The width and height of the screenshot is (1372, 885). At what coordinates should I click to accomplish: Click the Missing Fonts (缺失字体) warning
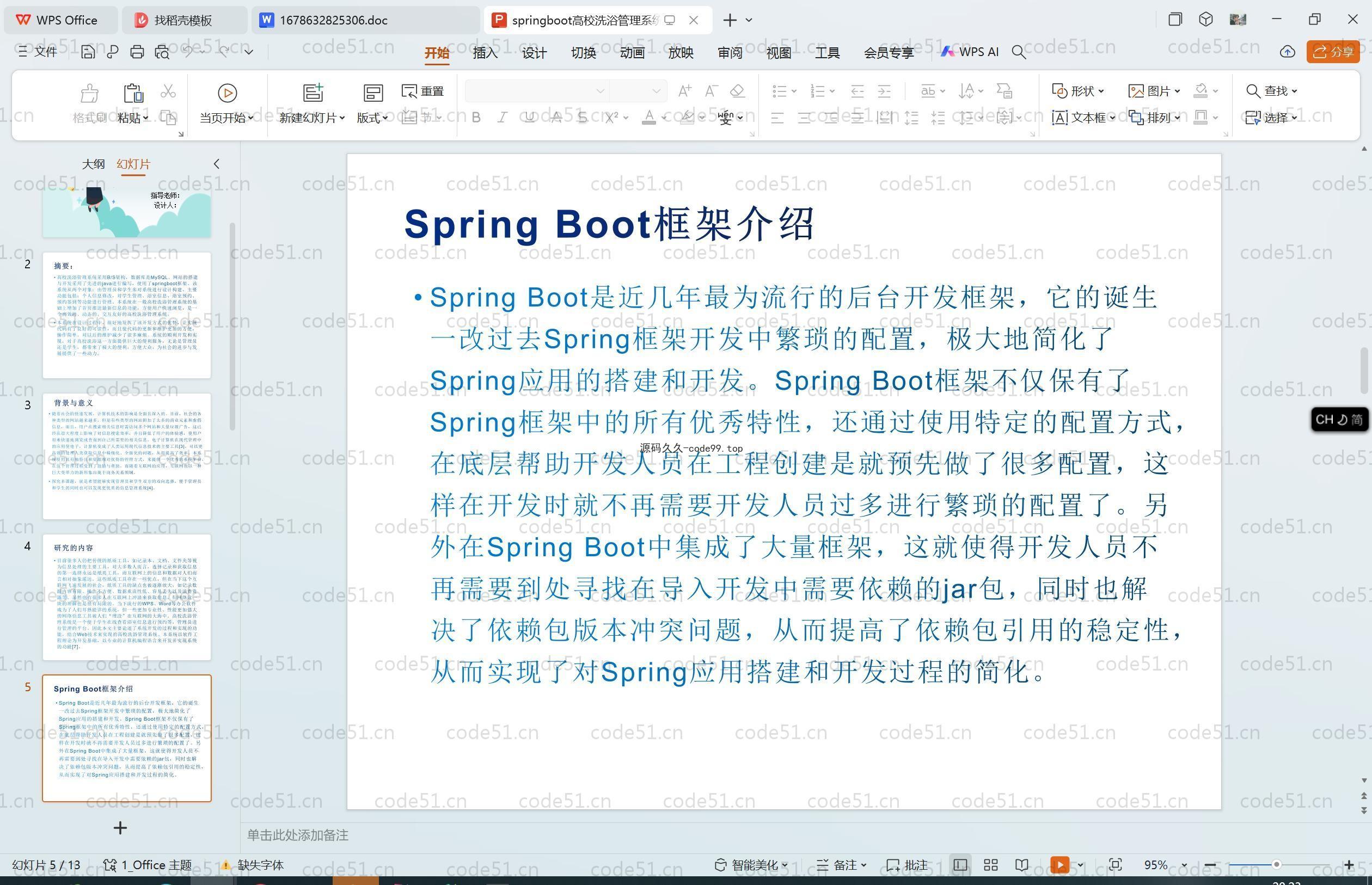(x=252, y=865)
